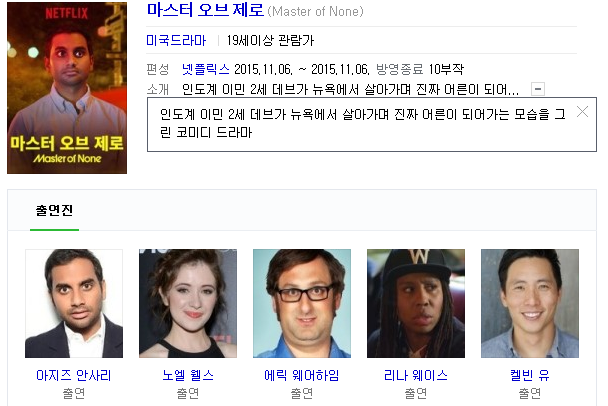Click 출연 role label under 아지즈 안사리
The height and width of the screenshot is (406, 608).
click(74, 393)
